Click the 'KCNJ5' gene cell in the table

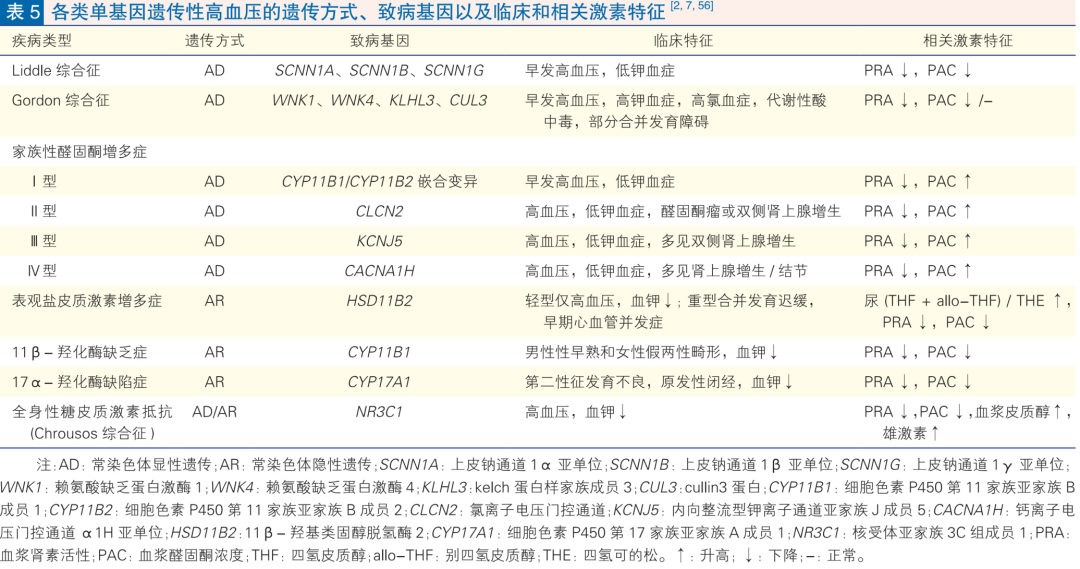point(380,241)
